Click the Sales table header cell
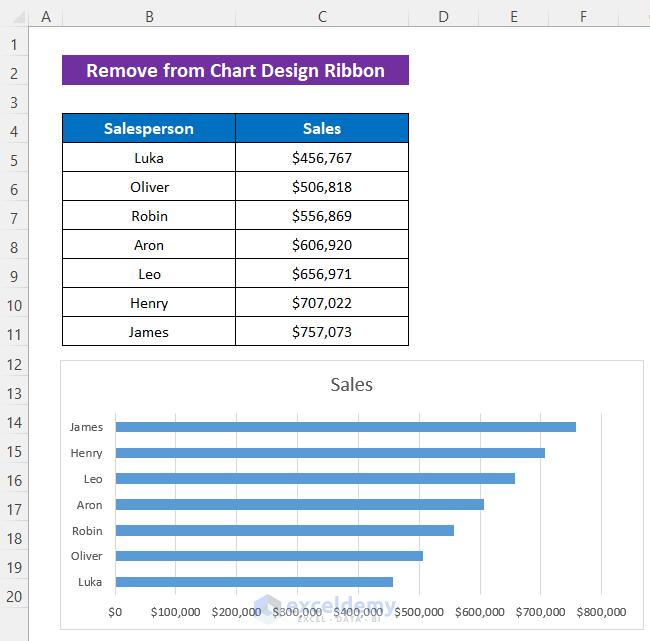This screenshot has width=650, height=641. click(x=322, y=129)
